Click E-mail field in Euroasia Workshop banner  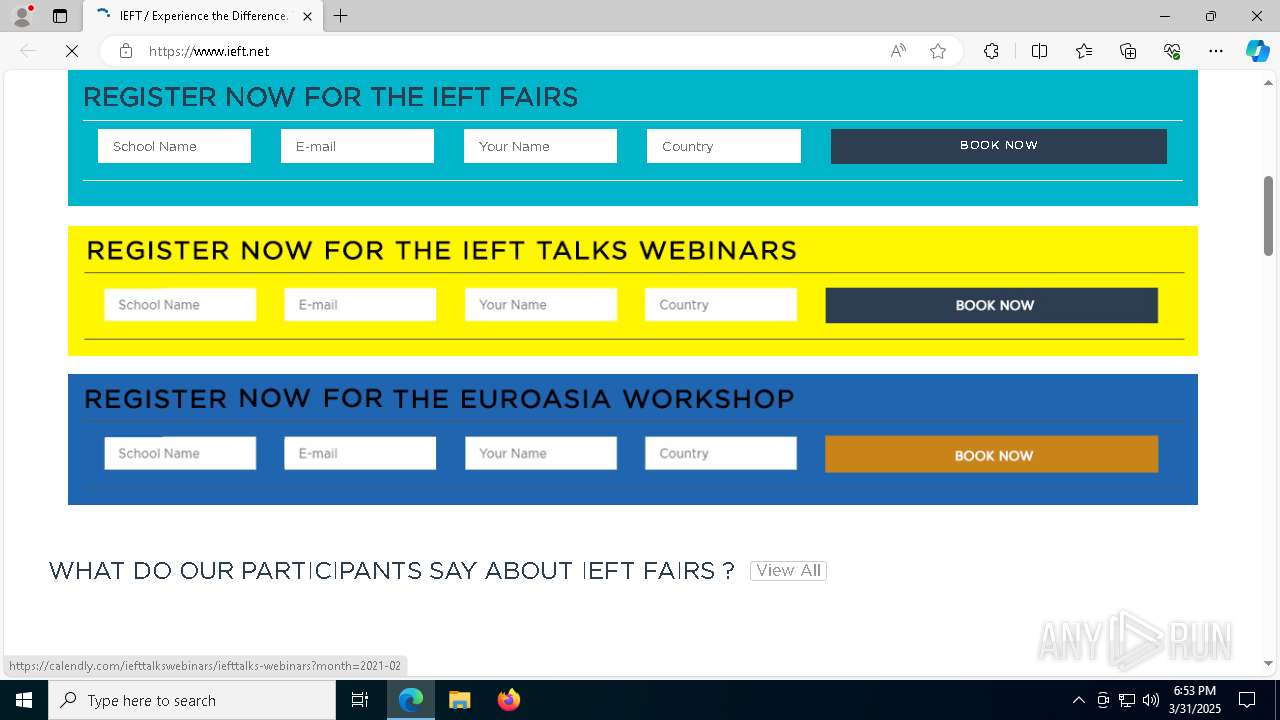tap(360, 453)
